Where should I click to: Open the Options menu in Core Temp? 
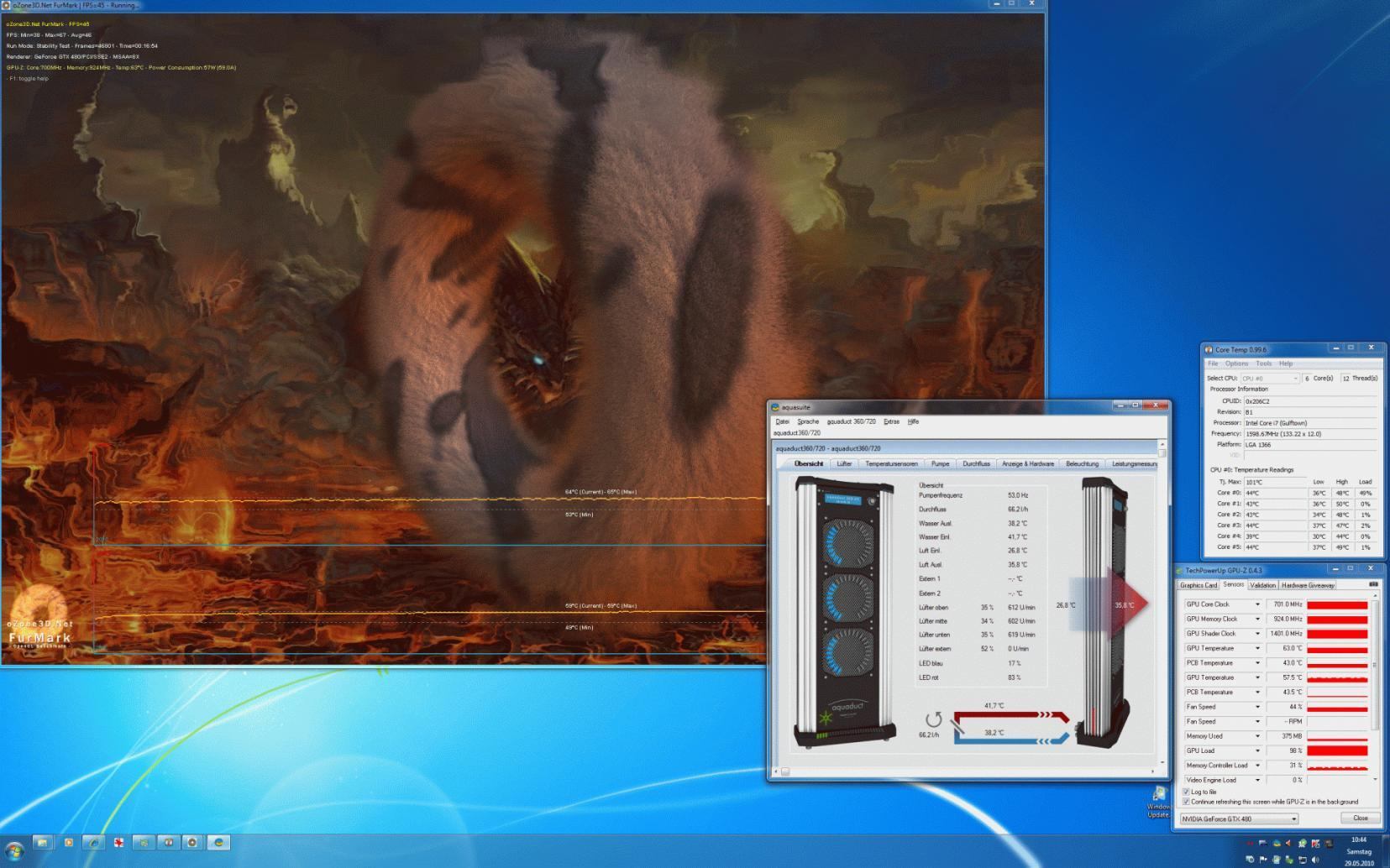pos(1236,363)
